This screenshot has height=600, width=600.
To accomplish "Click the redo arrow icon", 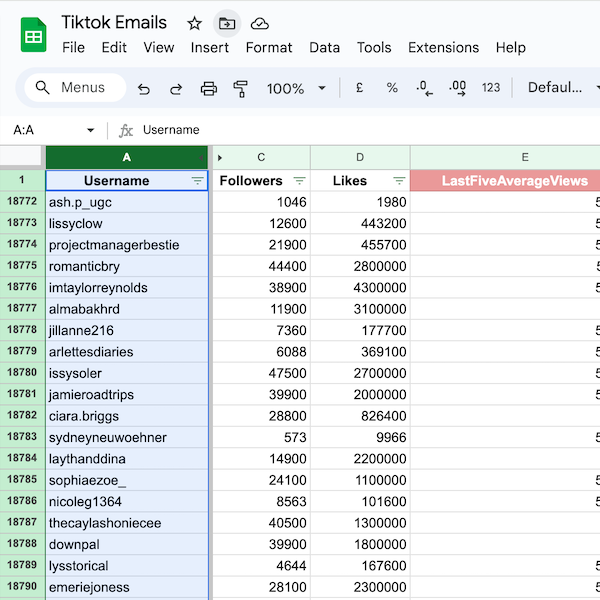I will (x=176, y=88).
